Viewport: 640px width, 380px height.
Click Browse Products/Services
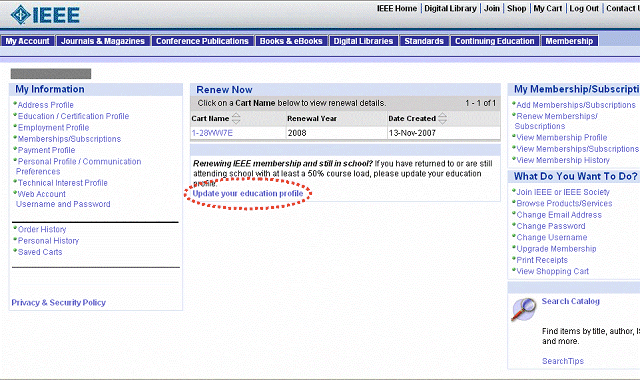coord(564,203)
